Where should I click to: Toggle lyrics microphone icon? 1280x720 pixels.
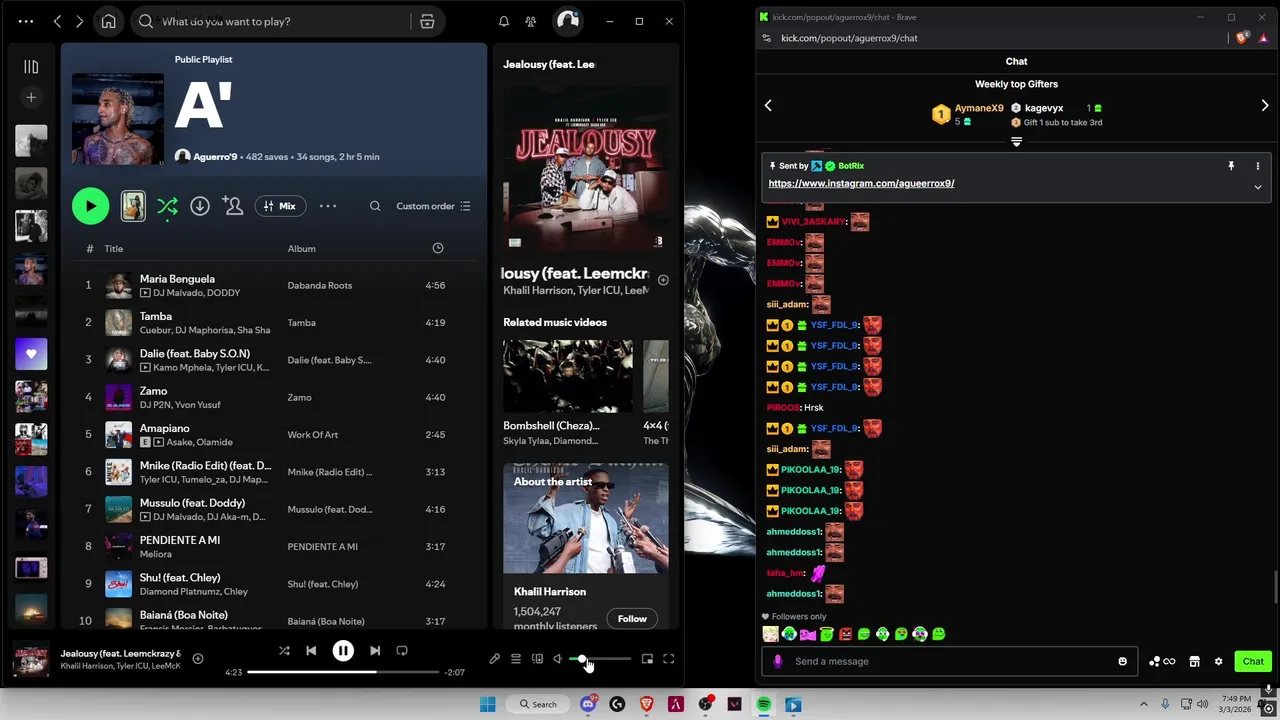(494, 659)
